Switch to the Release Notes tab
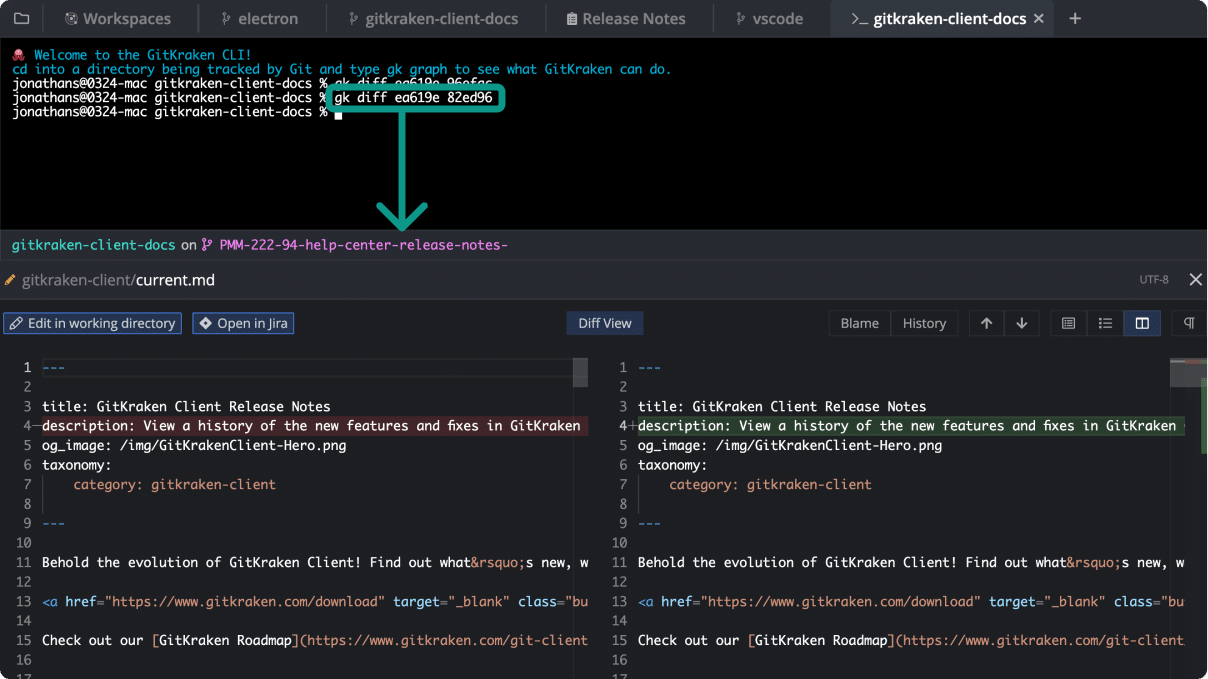 (626, 19)
